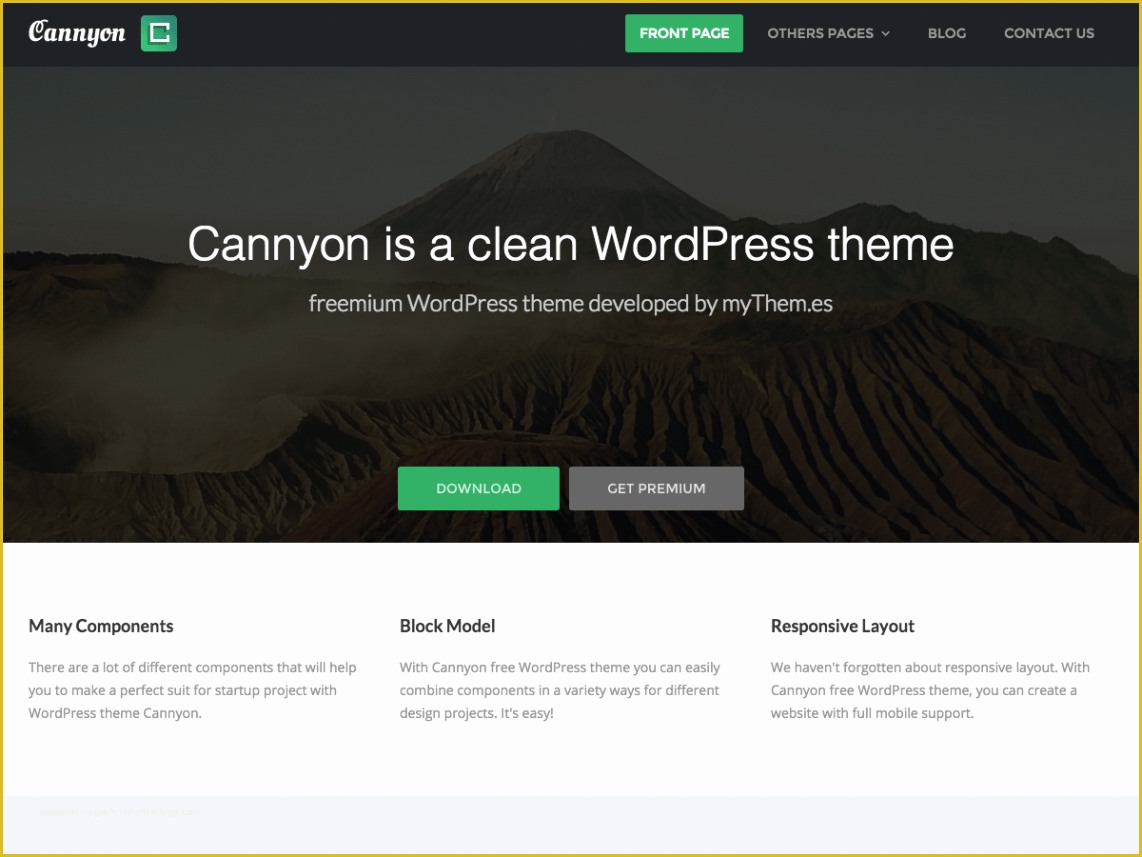The height and width of the screenshot is (857, 1142).
Task: Open the Contact Us page
Action: [x=1048, y=33]
